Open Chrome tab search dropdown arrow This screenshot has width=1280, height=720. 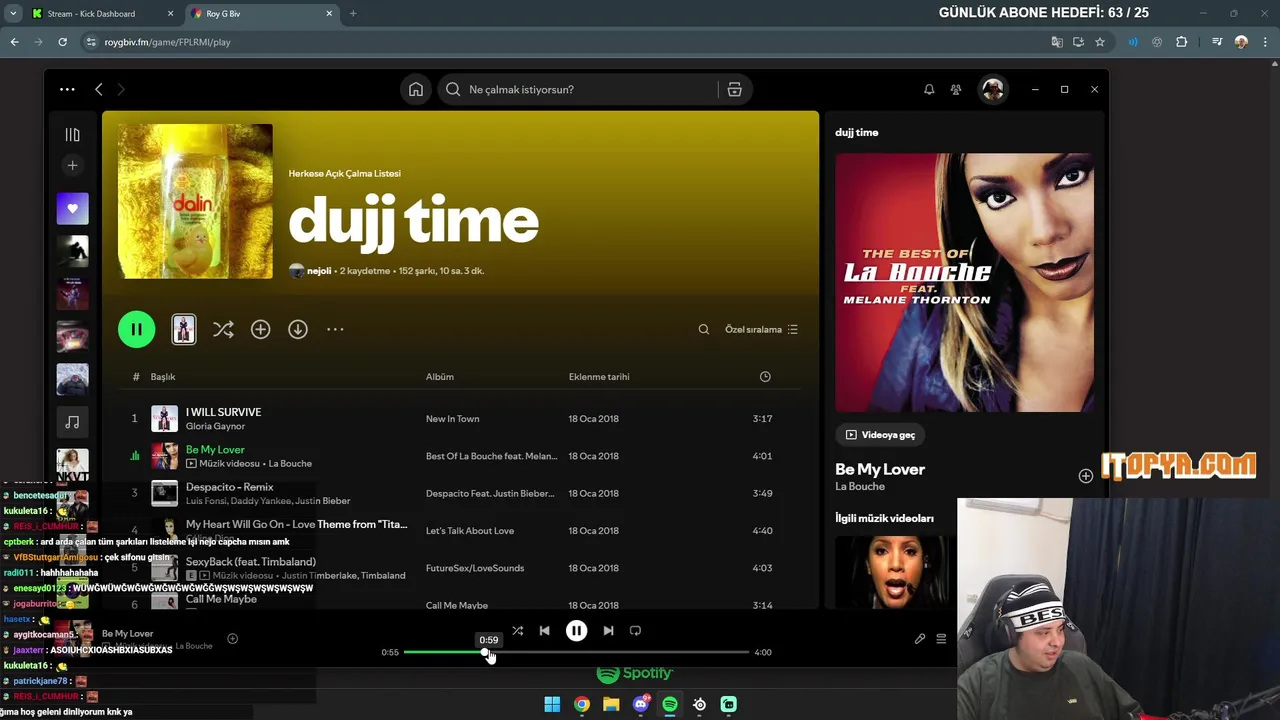tap(13, 14)
